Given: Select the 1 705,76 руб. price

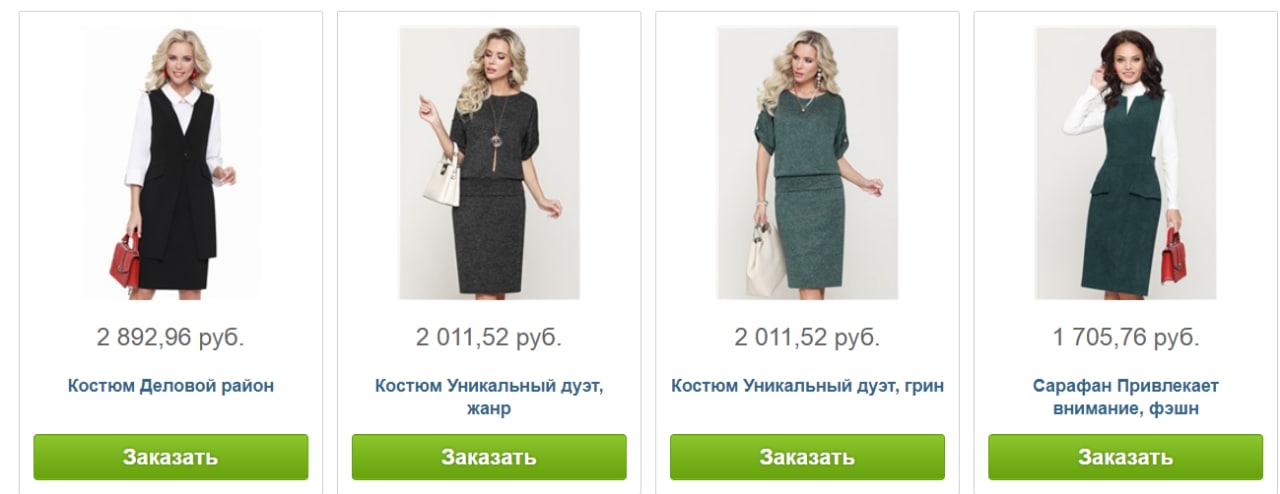Looking at the screenshot, I should click(1125, 337).
